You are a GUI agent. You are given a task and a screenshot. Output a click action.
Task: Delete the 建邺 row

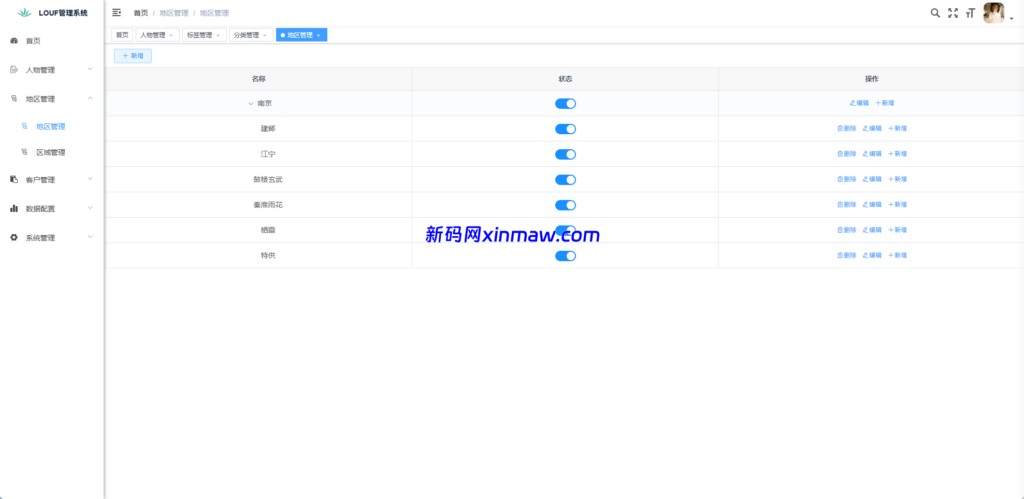pos(846,129)
